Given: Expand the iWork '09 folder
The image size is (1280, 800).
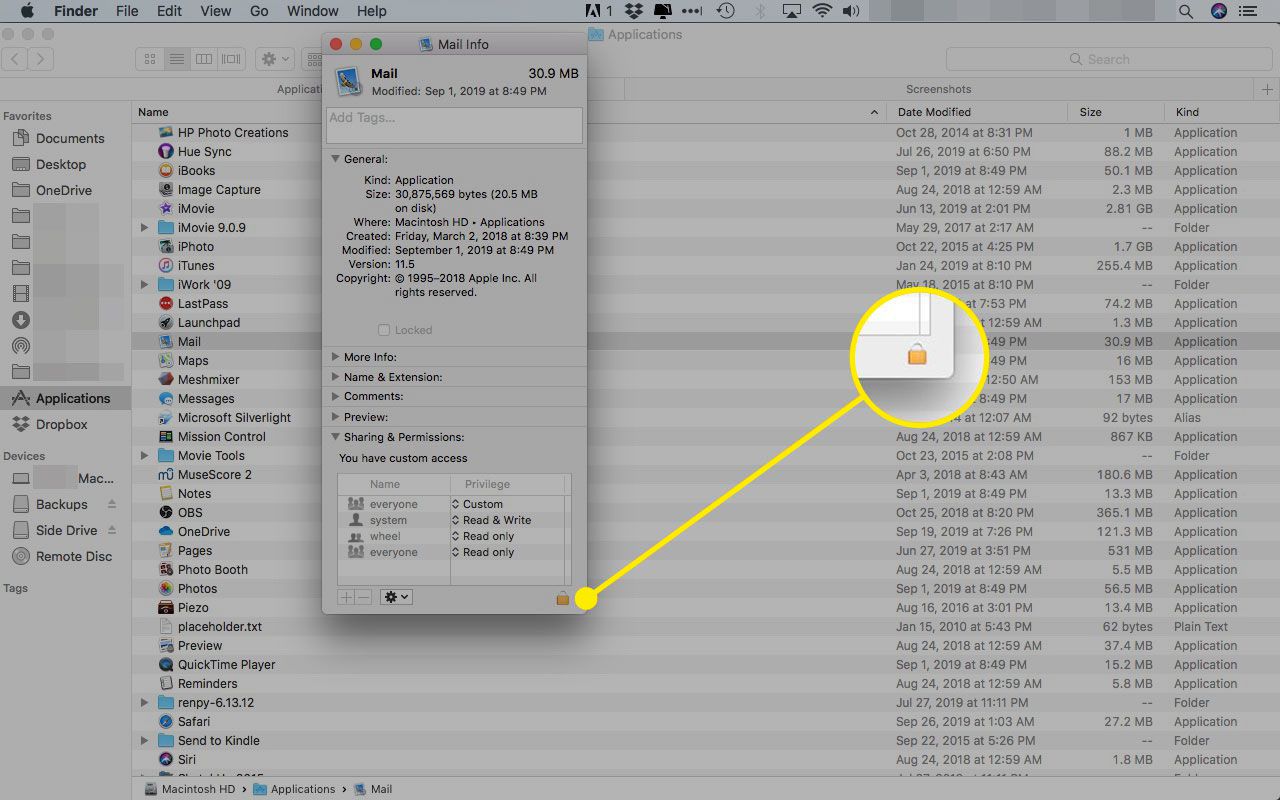Looking at the screenshot, I should 145,285.
